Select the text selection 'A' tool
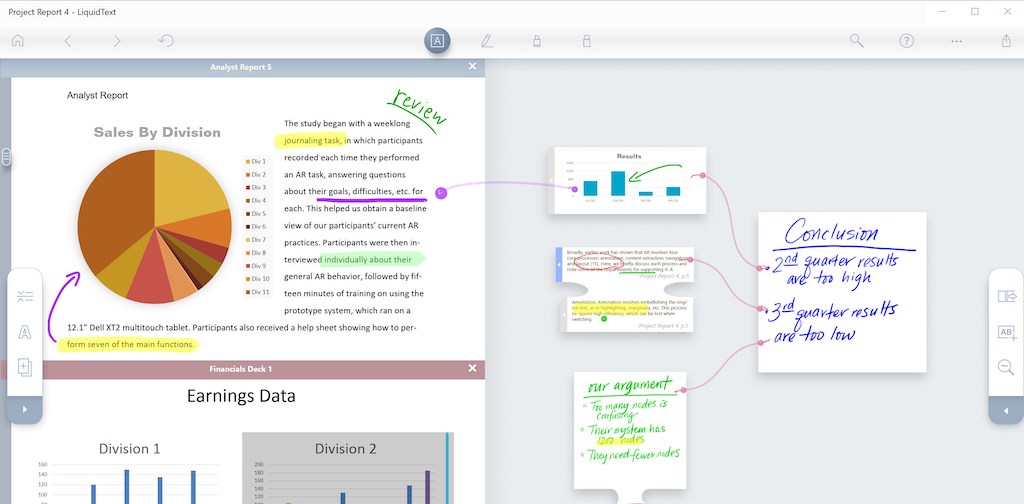This screenshot has width=1024, height=504. 438,40
